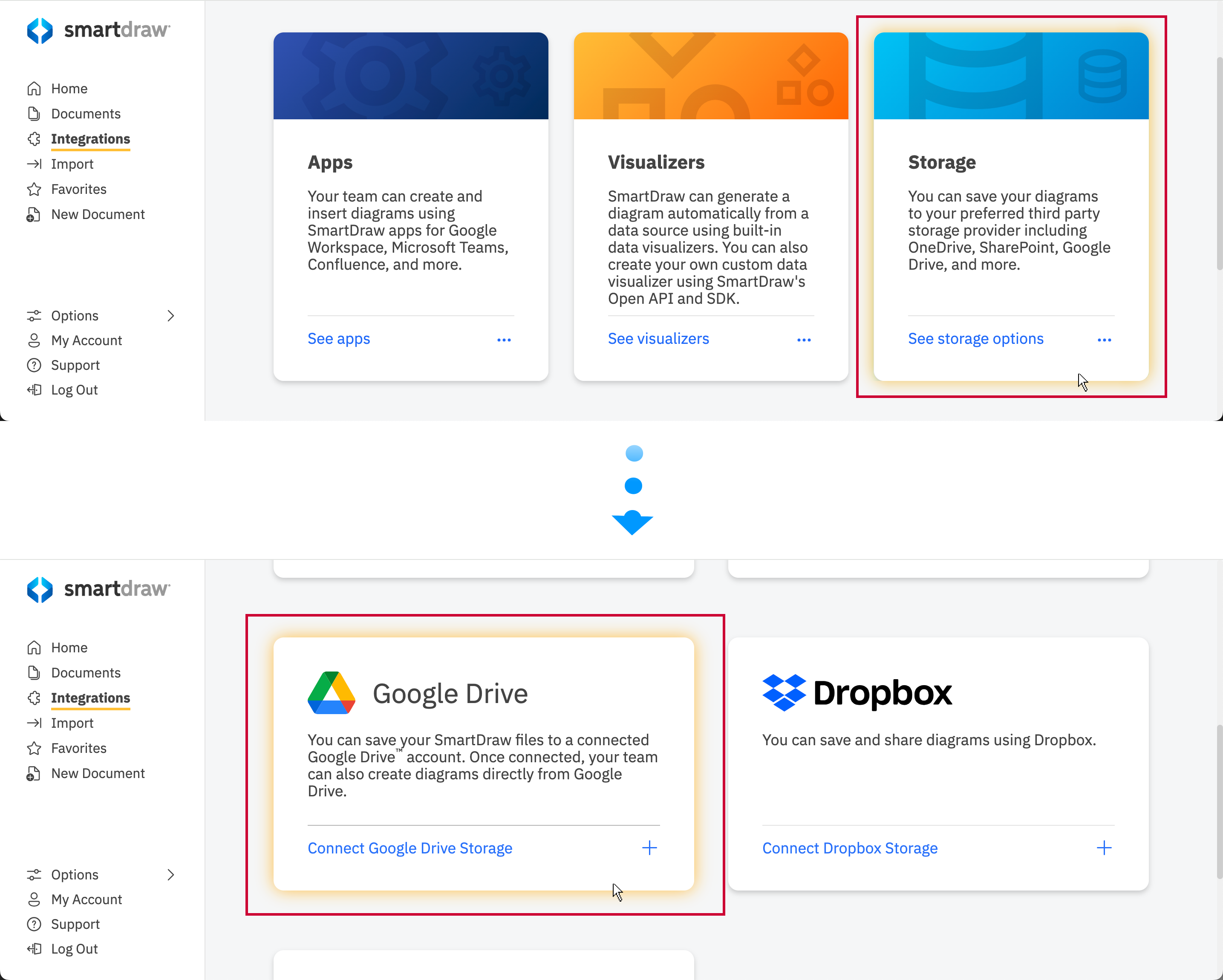Follow the See visualizers link
This screenshot has width=1223, height=980.
[x=658, y=339]
